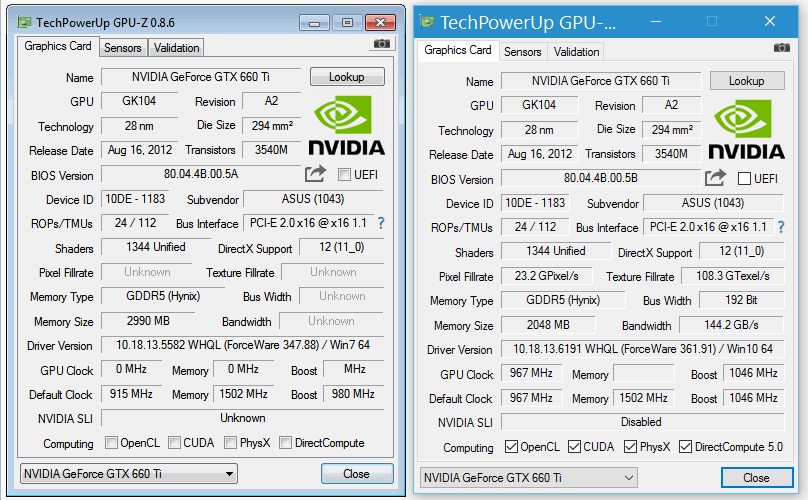The height and width of the screenshot is (500, 808).
Task: Click Pixel Fillrate 23.2 GPixel/s value
Action: pyautogui.click(x=546, y=276)
